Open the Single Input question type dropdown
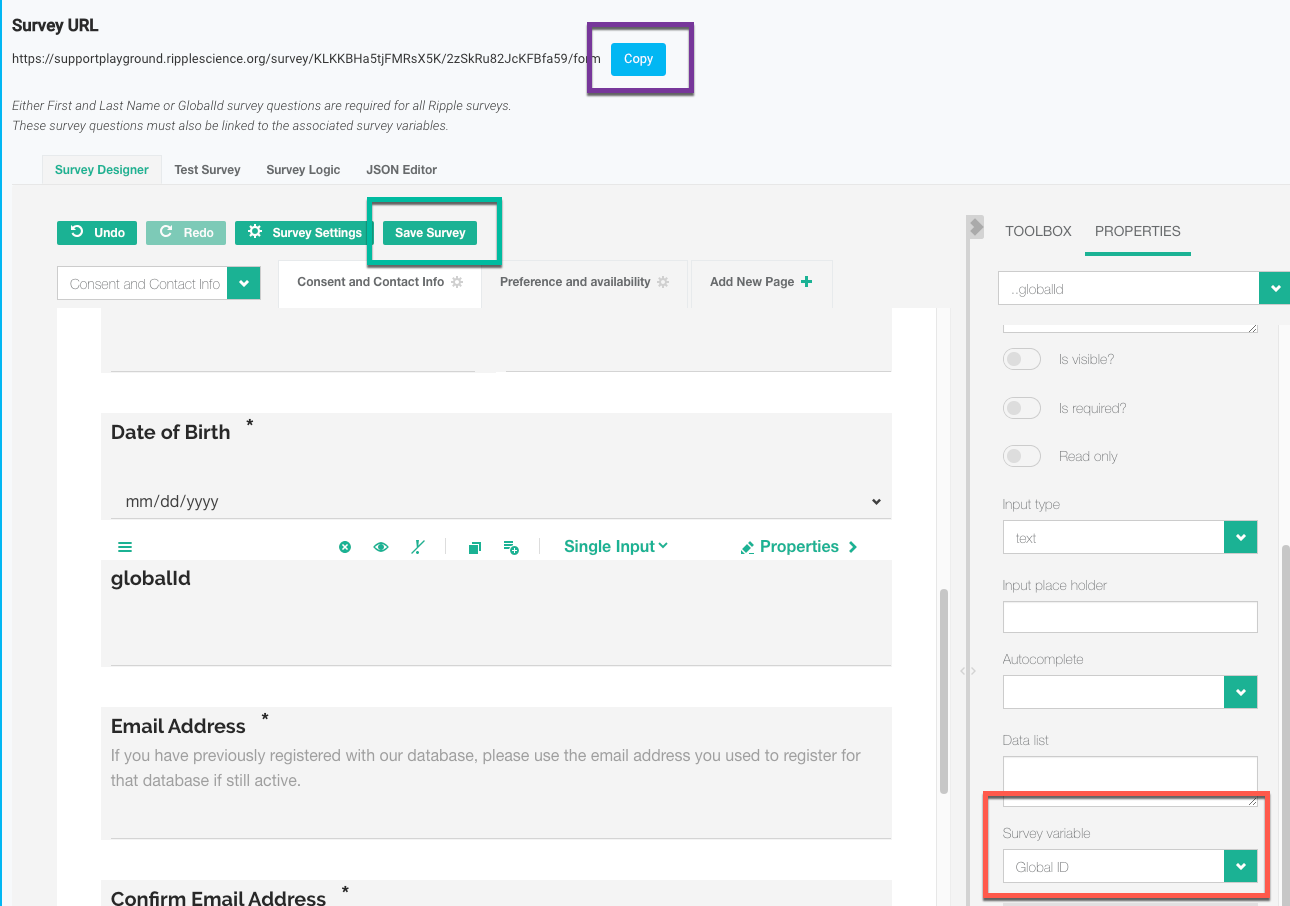Screen dimensions: 1290x906 [615, 546]
